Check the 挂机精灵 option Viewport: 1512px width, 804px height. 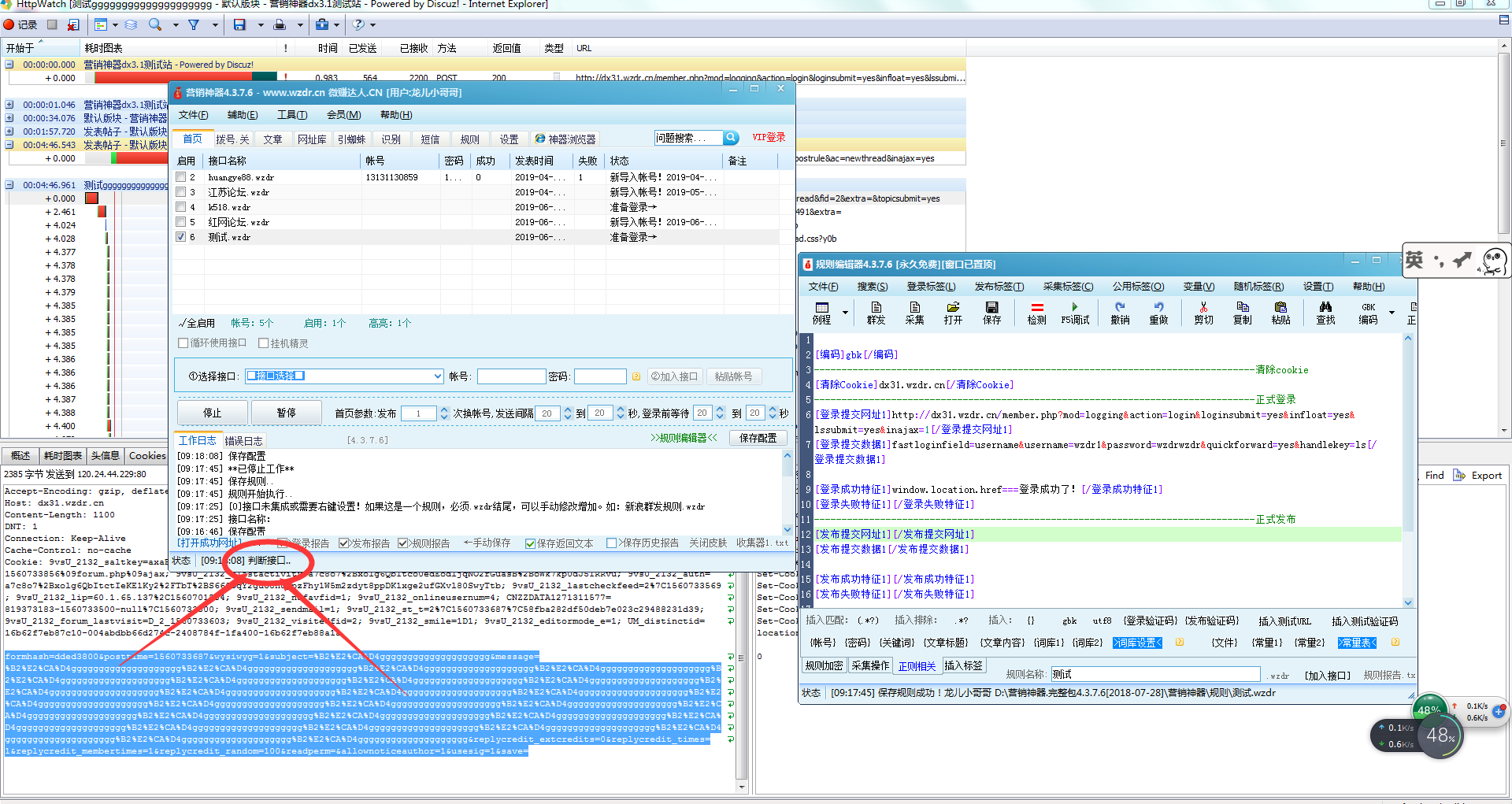[265, 343]
